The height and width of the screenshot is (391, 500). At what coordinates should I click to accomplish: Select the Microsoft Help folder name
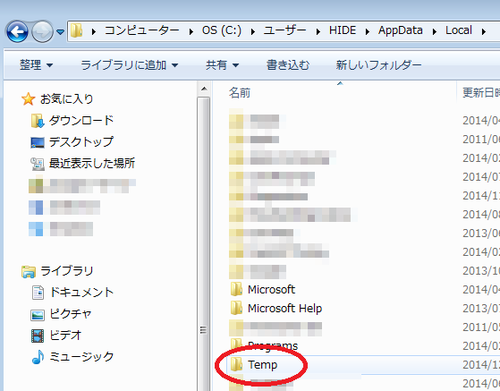point(285,308)
